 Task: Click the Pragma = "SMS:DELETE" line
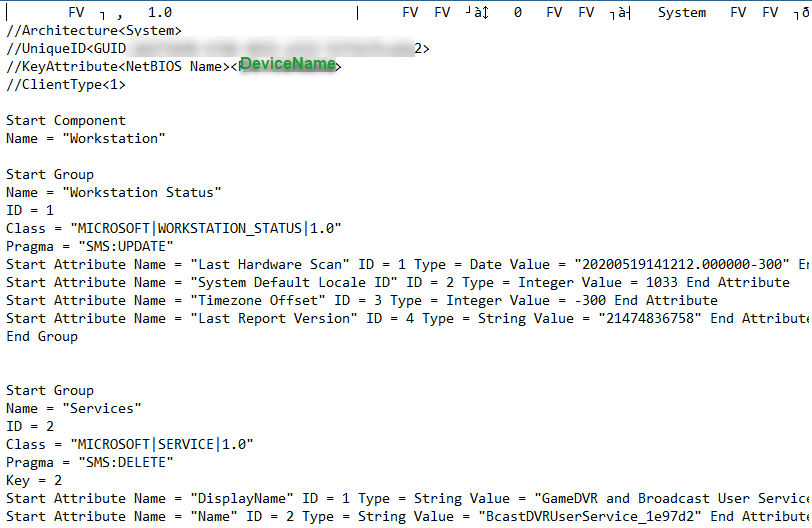pyautogui.click(x=90, y=463)
